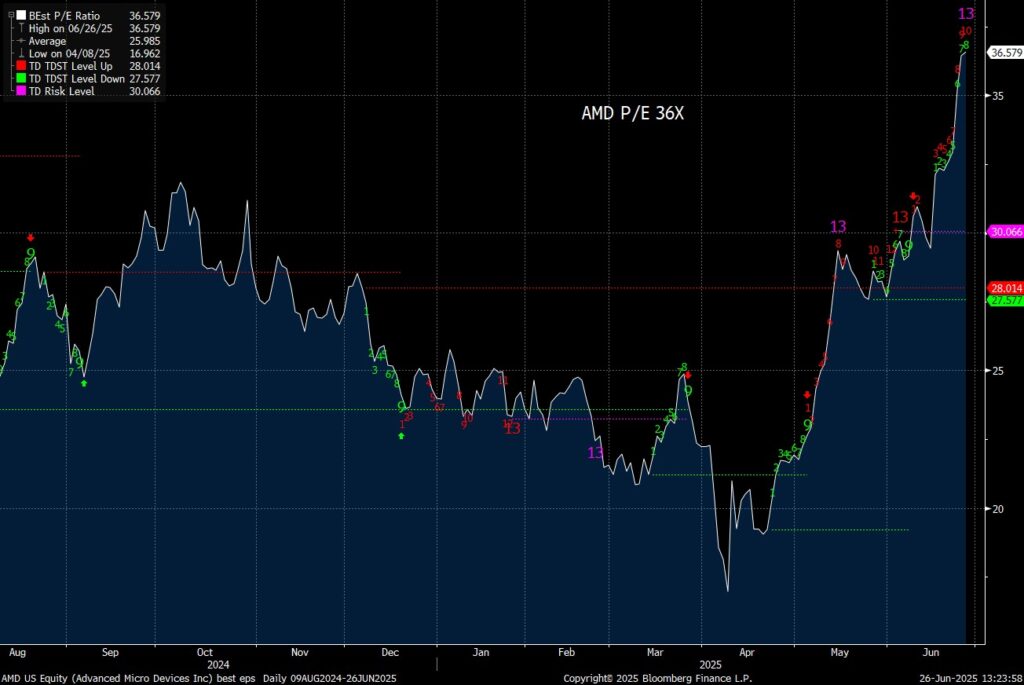
Task: Select the 'BEst P/E Ratio' legend label
Action: 64,15
